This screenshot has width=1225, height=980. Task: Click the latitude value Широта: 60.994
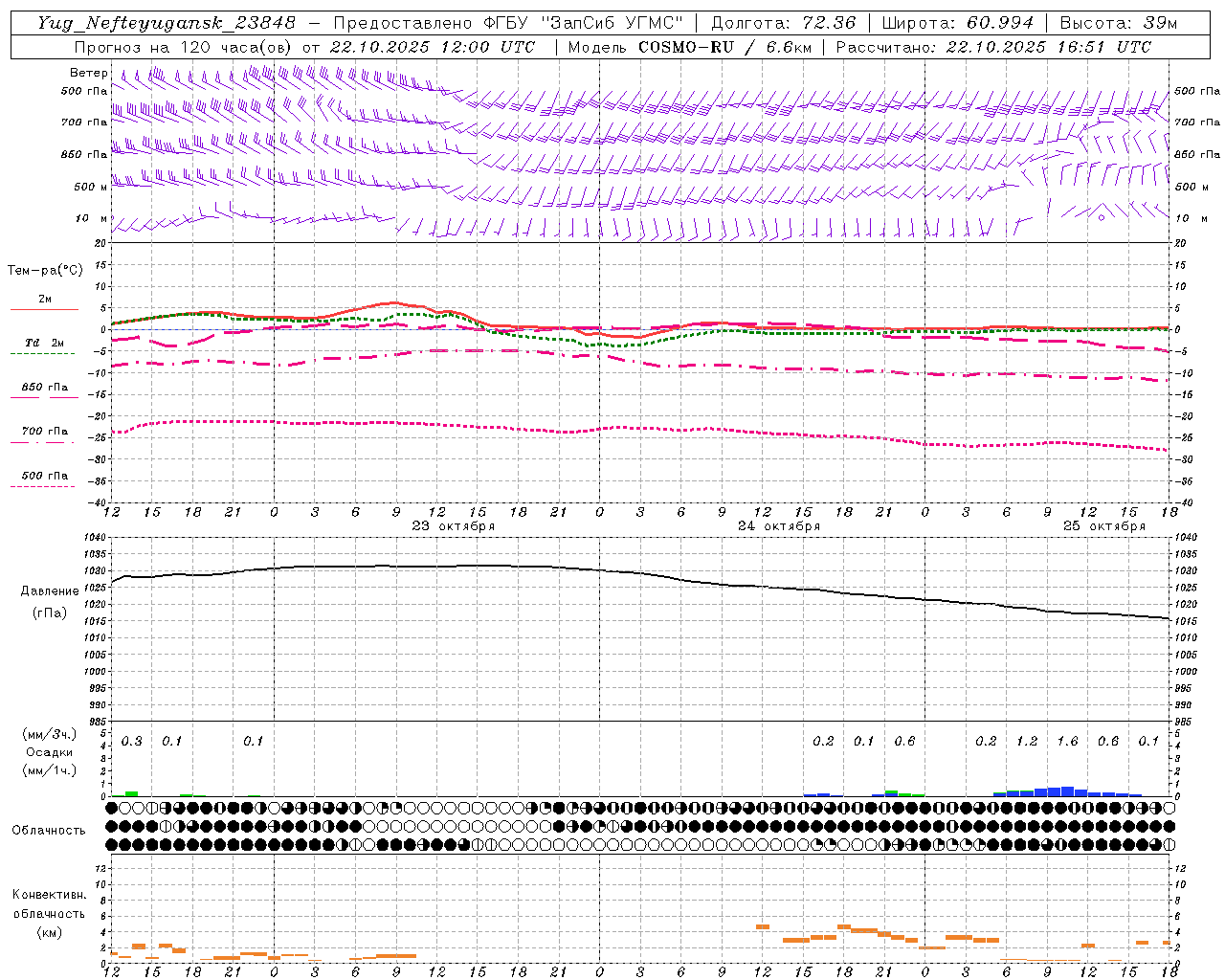957,23
